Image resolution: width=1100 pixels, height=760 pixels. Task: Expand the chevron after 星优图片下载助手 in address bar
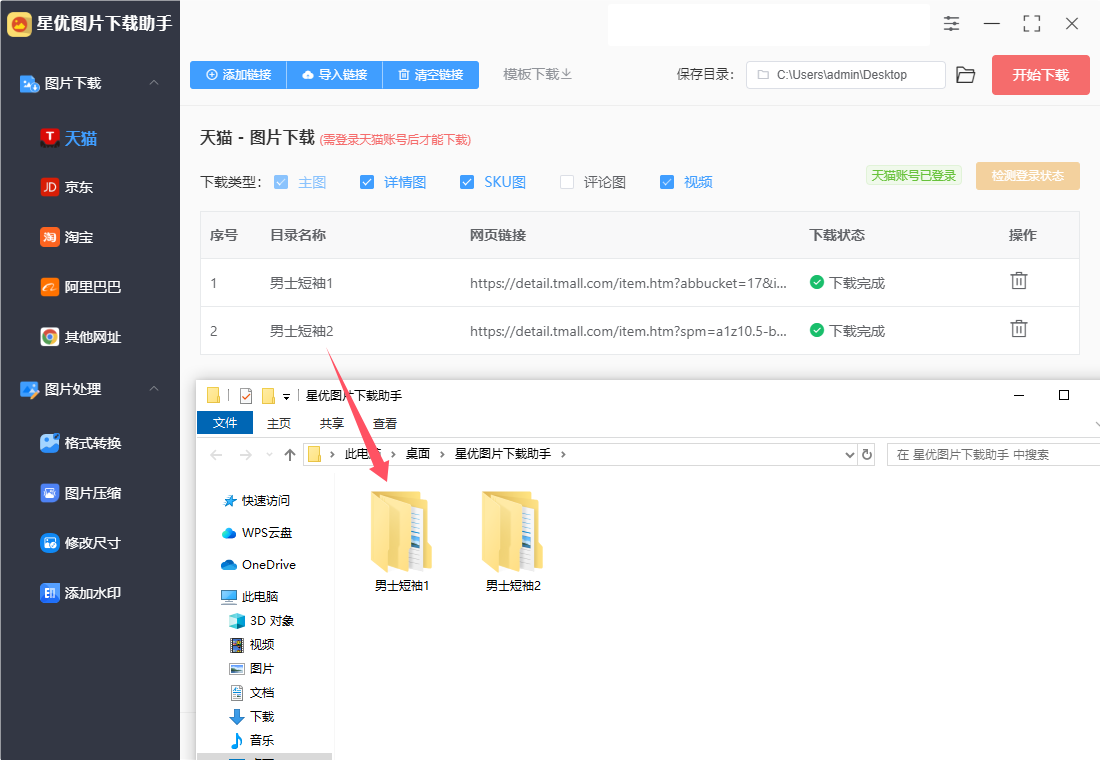pos(563,454)
